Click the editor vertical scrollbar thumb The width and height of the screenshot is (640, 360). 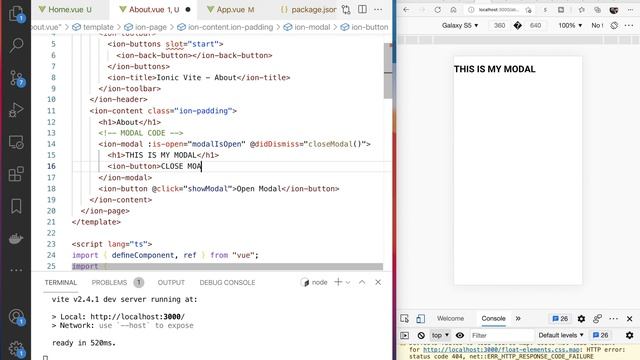(388, 71)
